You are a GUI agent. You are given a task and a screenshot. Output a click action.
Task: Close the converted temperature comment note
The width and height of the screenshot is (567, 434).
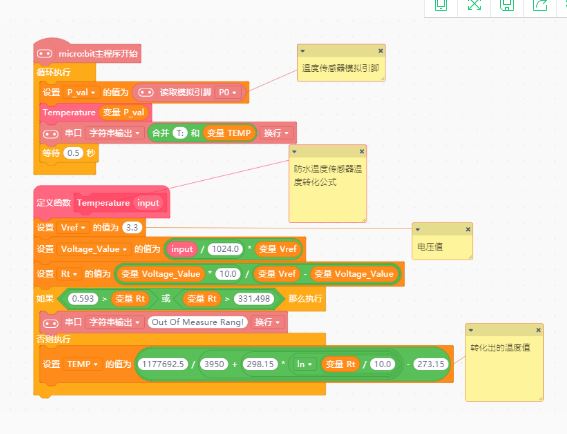click(538, 330)
